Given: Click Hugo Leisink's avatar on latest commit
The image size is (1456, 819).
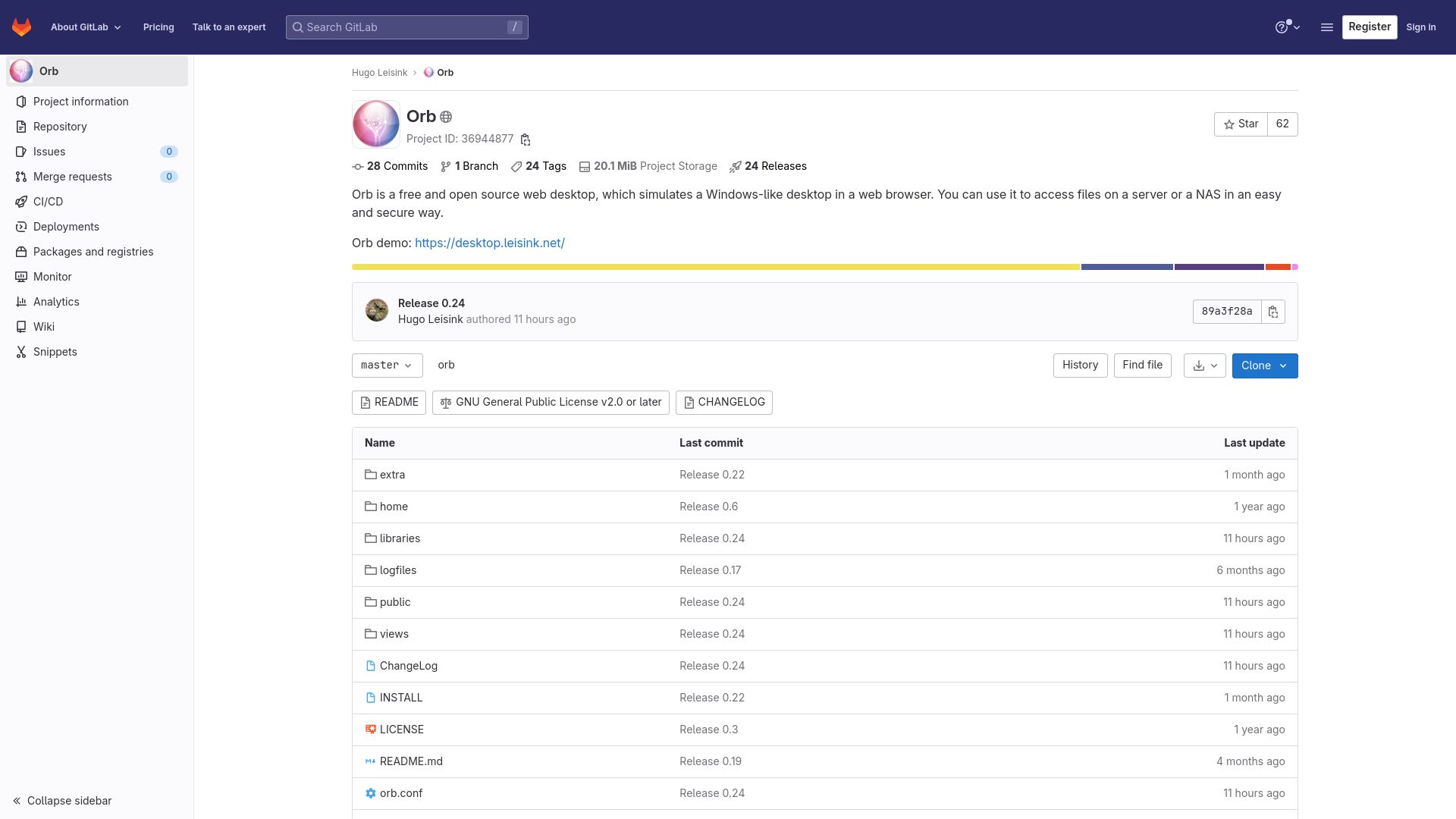Looking at the screenshot, I should 377,310.
